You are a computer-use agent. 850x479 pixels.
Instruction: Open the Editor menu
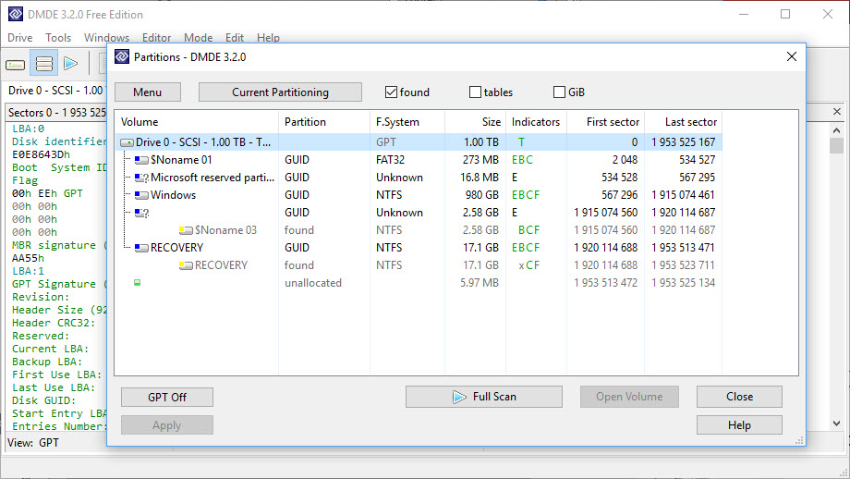coord(157,38)
